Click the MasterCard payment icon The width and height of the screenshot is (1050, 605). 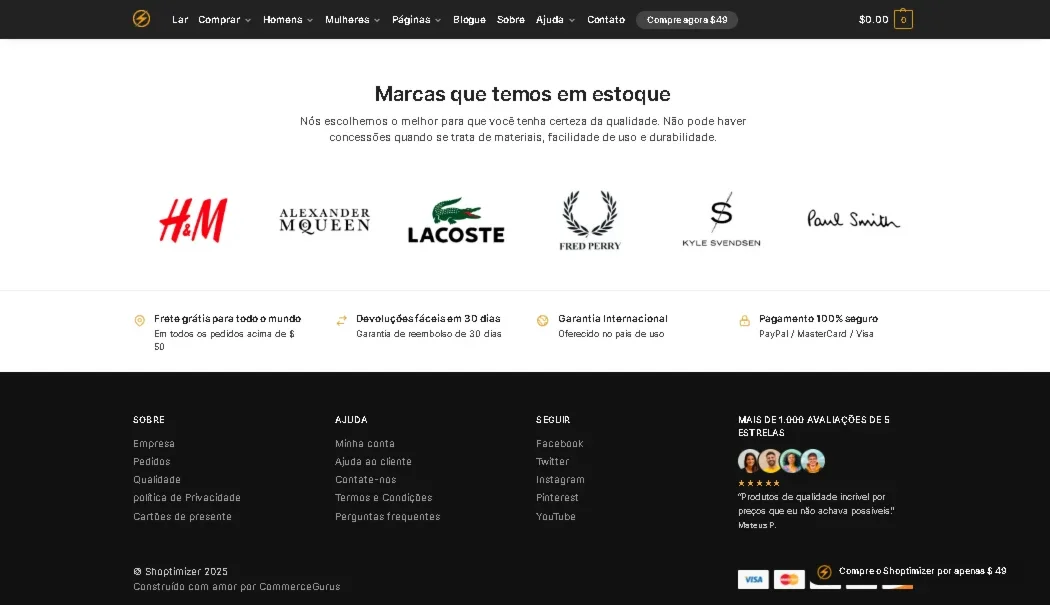(789, 580)
